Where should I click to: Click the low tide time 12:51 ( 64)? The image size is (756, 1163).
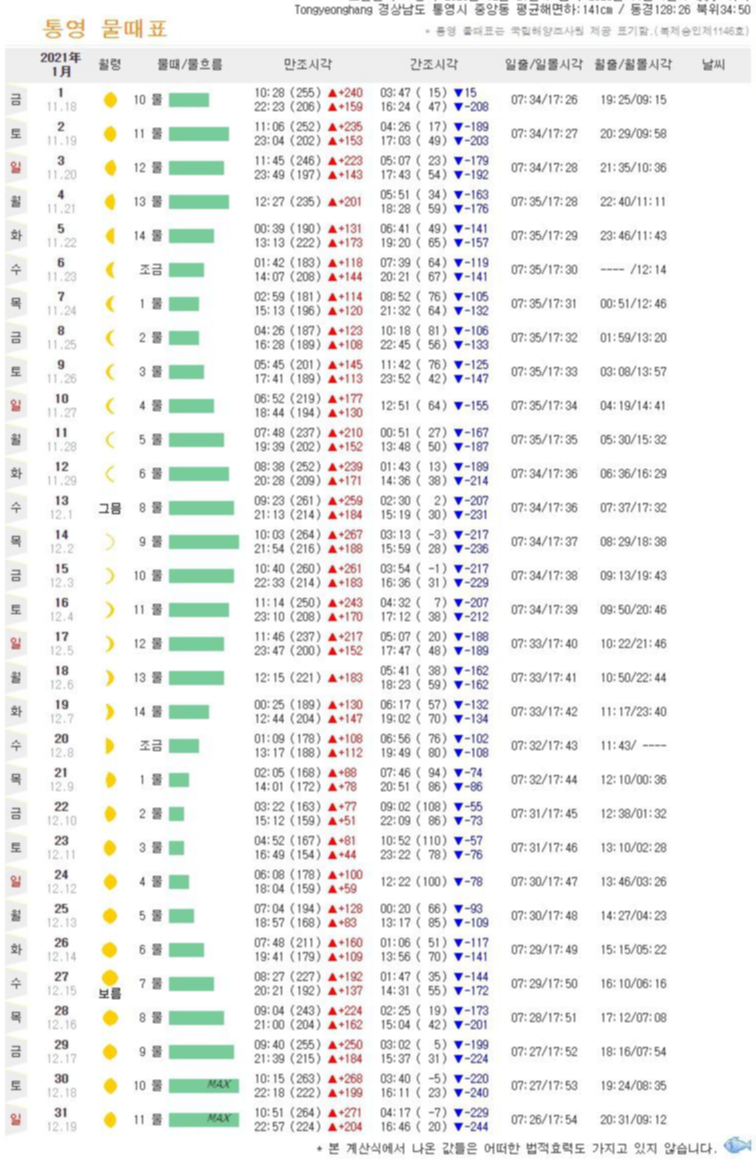click(x=414, y=406)
